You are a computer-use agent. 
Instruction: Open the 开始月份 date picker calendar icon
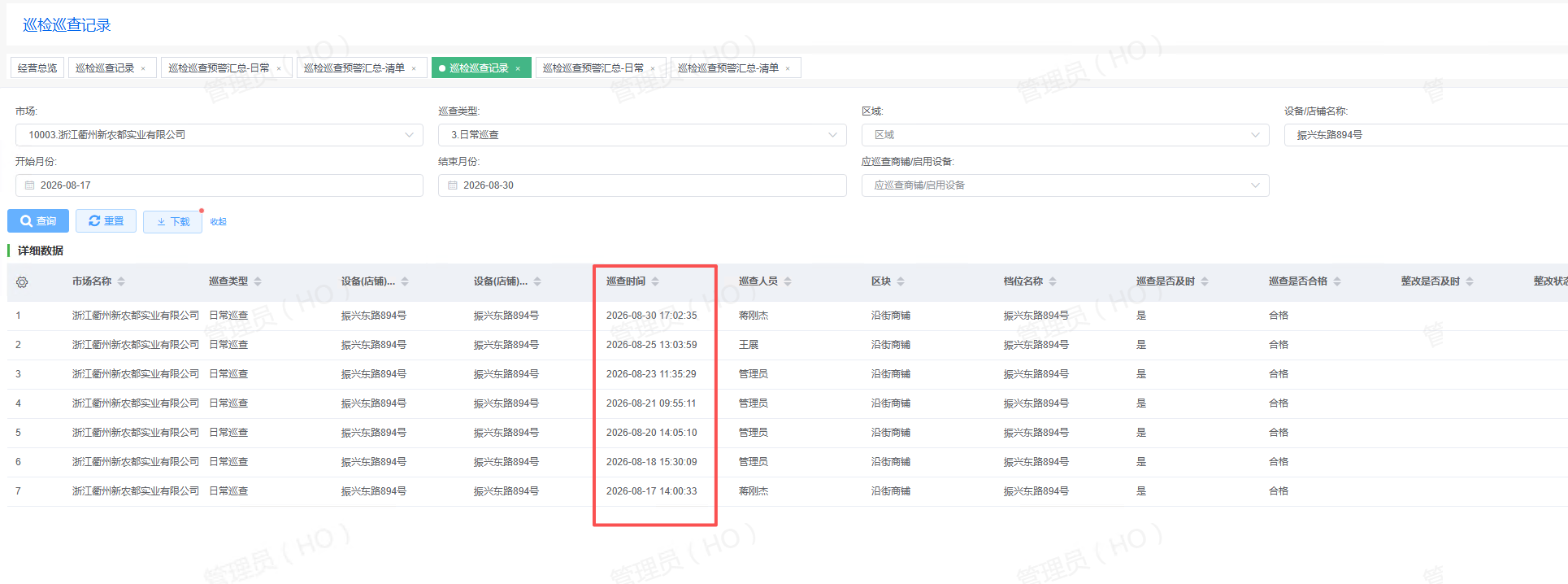pos(30,185)
